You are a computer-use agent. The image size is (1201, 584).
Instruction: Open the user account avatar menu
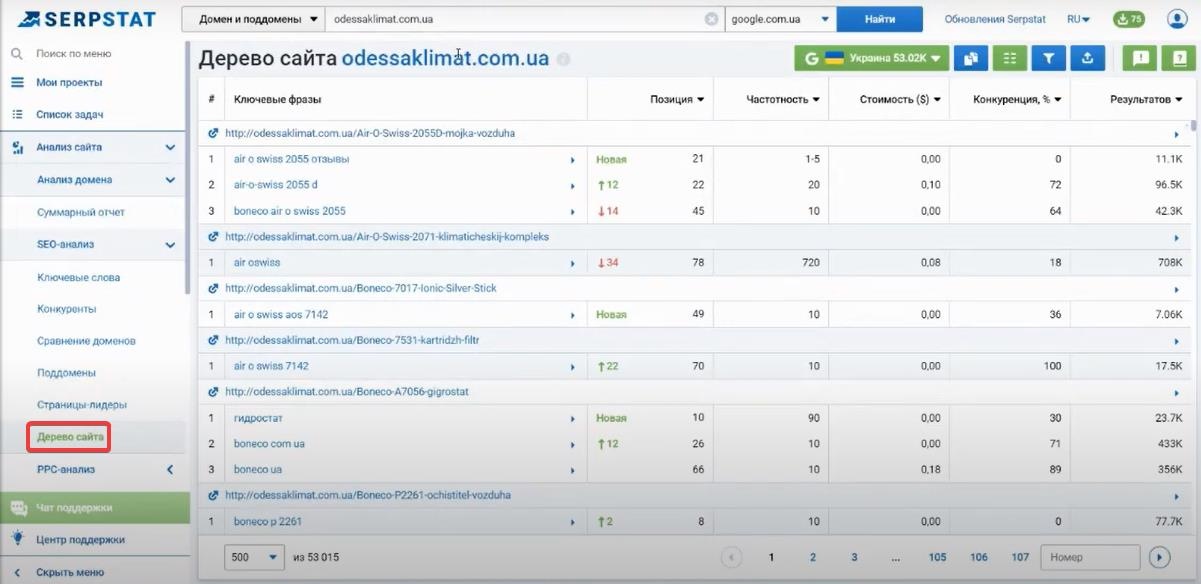1176,19
